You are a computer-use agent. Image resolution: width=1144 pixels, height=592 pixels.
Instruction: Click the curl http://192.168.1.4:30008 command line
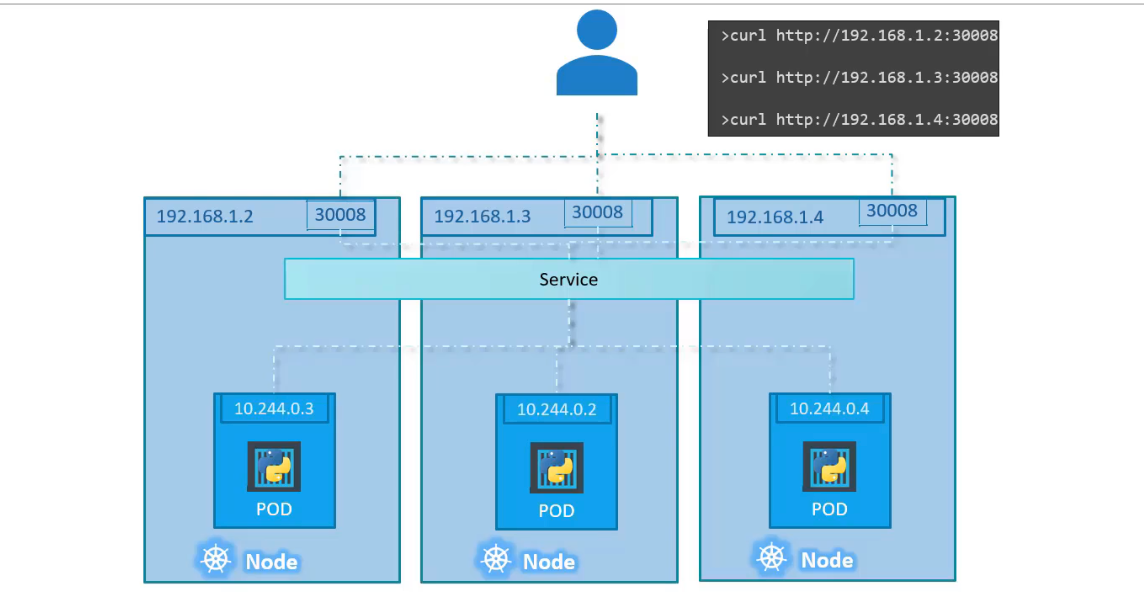click(859, 120)
